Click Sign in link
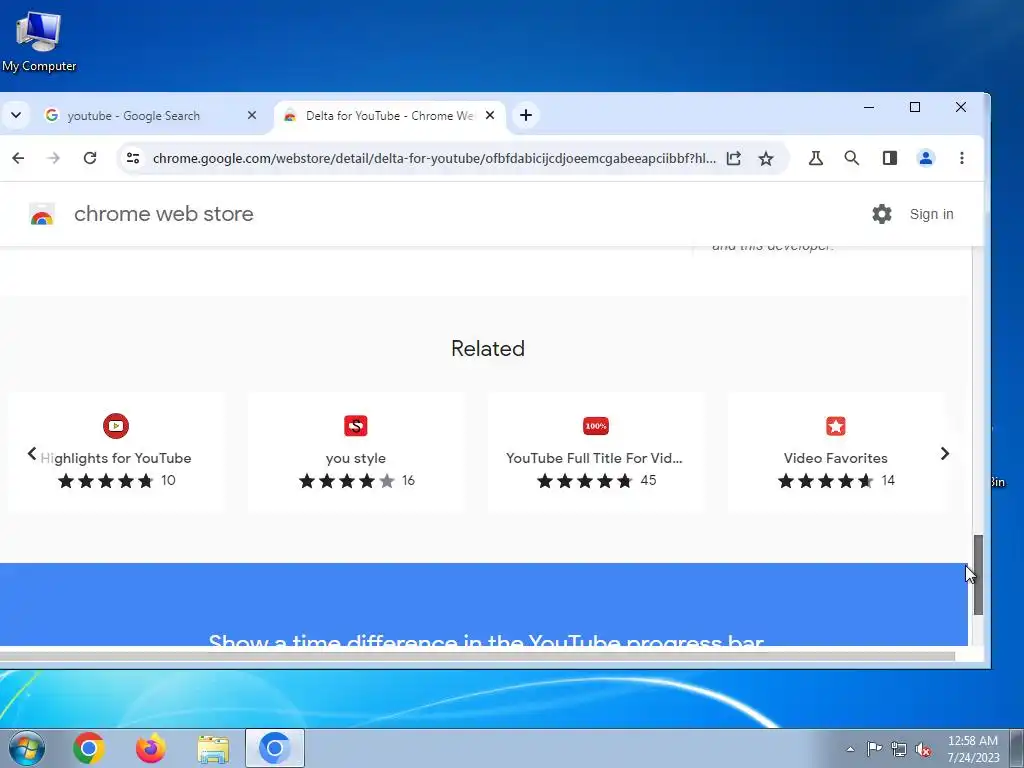The height and width of the screenshot is (768, 1024). click(931, 214)
